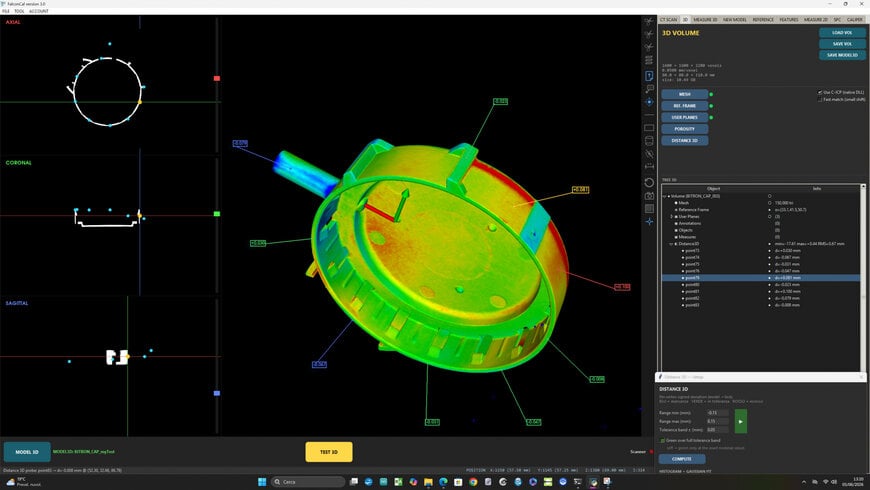Screen dimensions: 870x490
Task: Click the reset rotation view icon
Action: coord(649,183)
